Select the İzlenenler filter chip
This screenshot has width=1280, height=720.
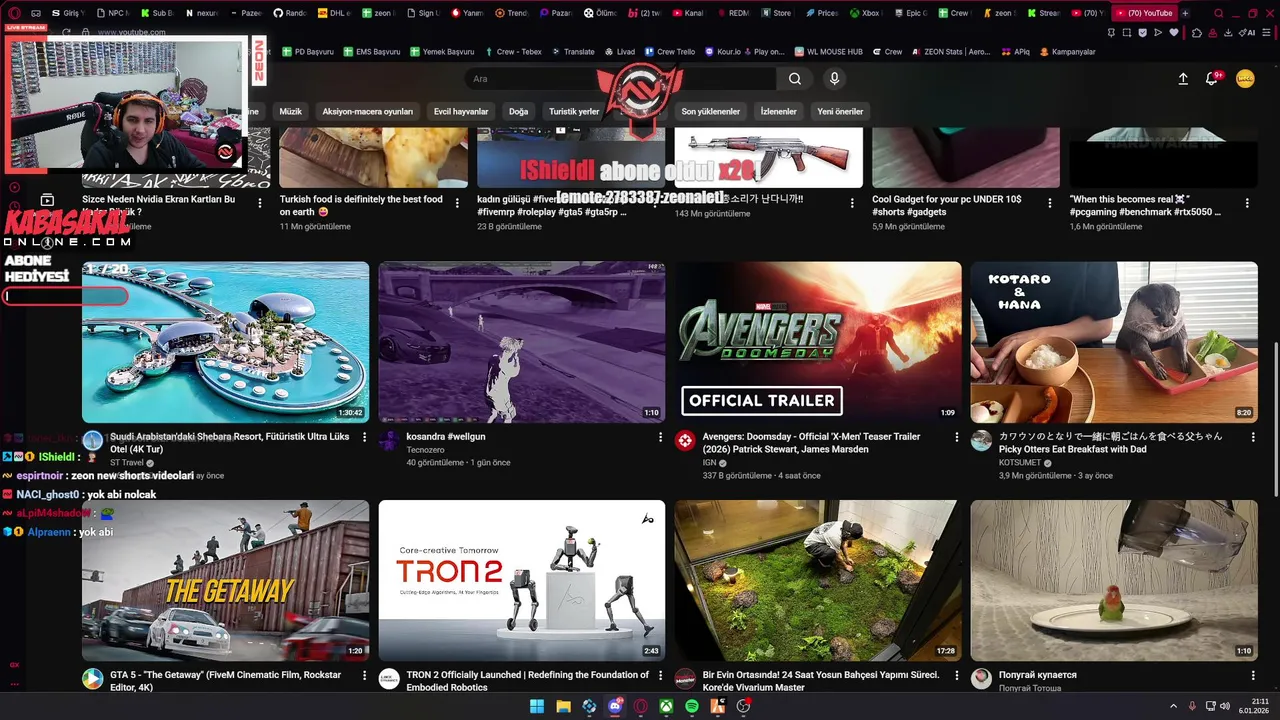pos(778,111)
